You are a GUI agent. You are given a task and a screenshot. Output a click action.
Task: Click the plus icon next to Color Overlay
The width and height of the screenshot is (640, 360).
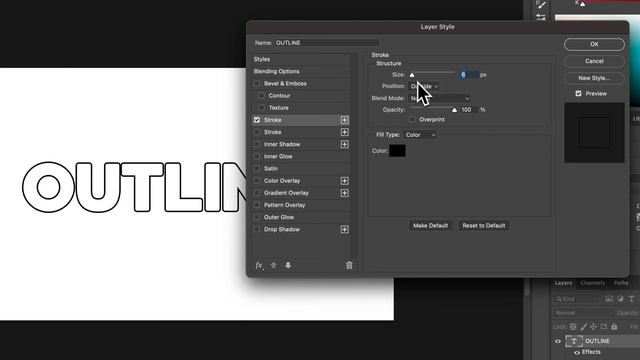344,181
